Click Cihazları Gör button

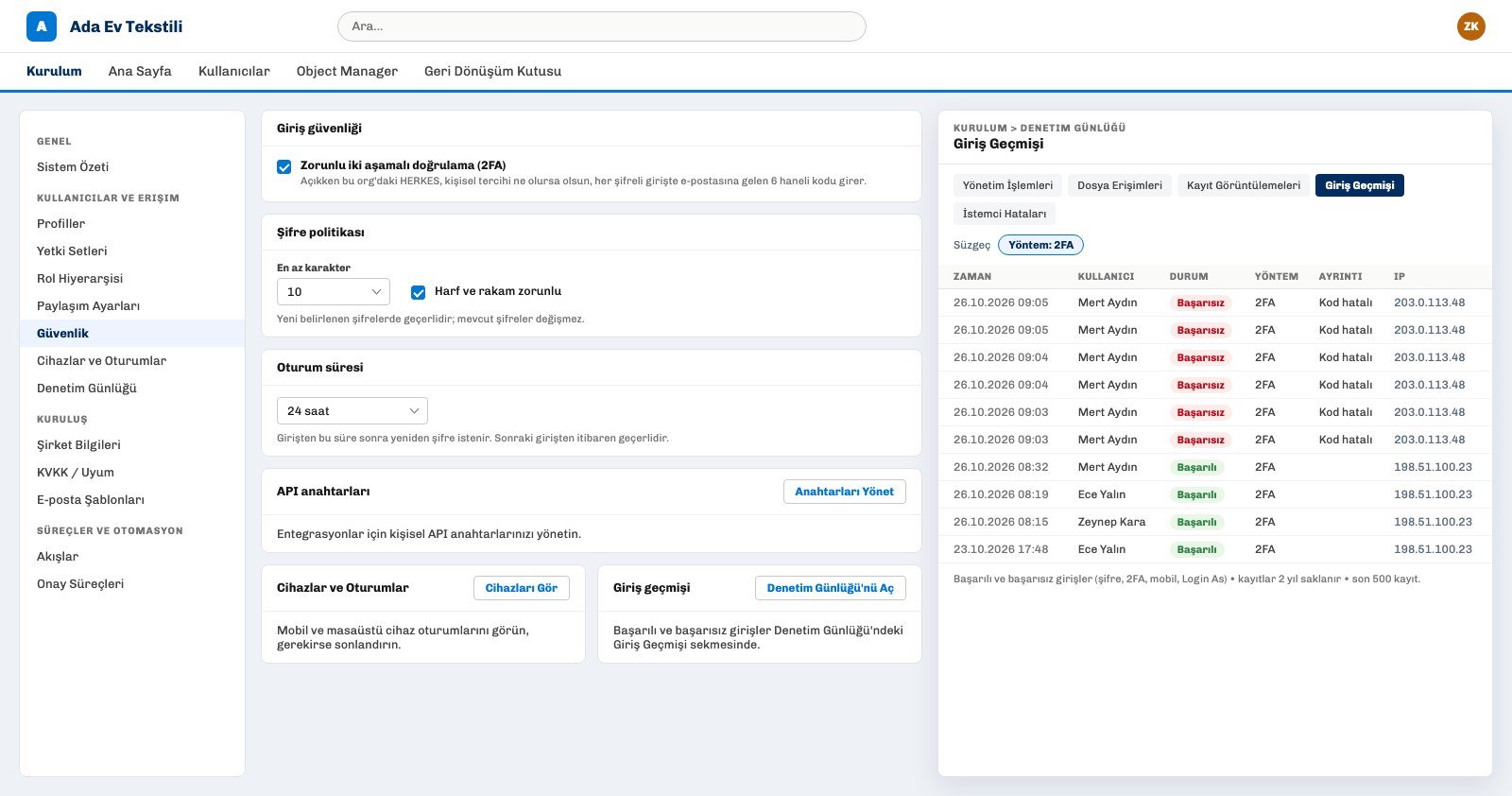tap(522, 588)
